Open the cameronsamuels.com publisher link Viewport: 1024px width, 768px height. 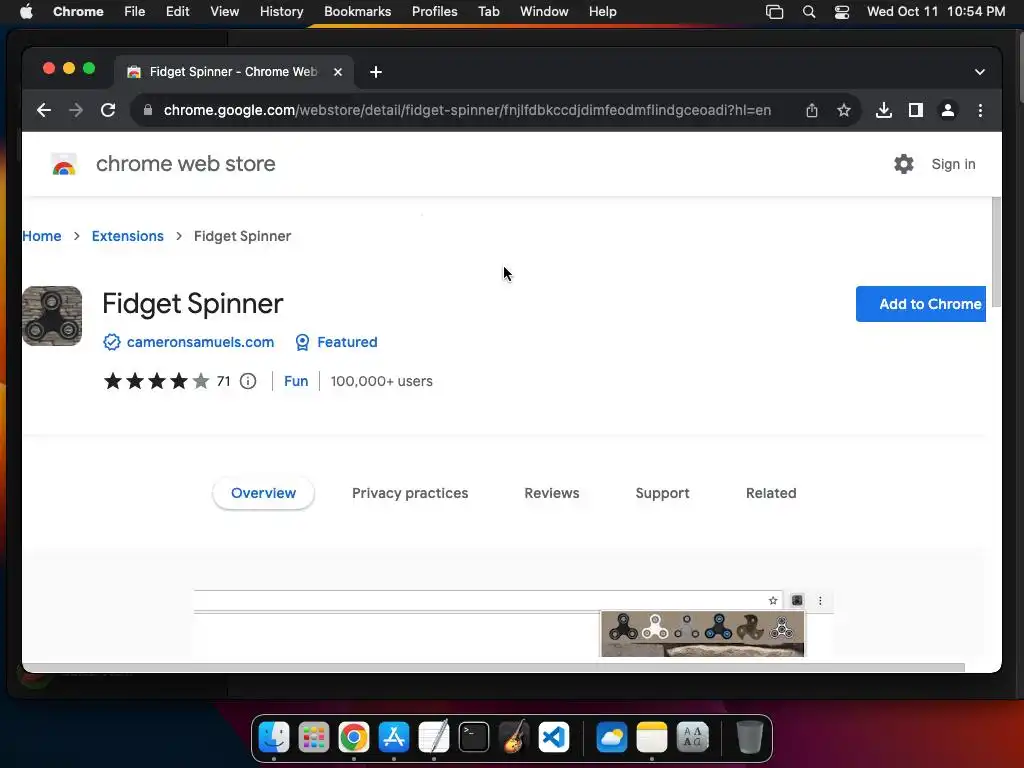coord(200,342)
